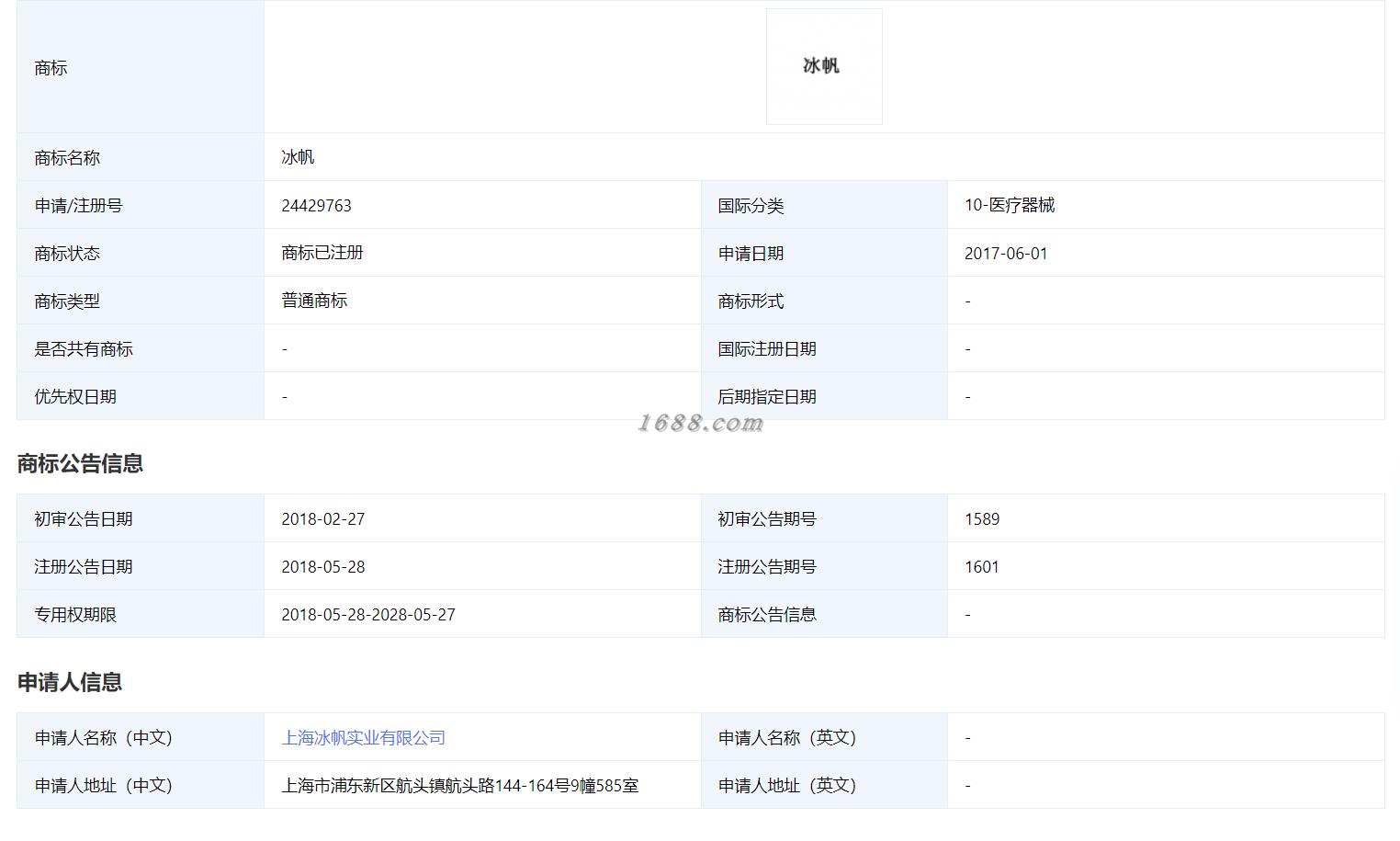This screenshot has height=841, width=1400.
Task: Click the 申请人地址（英文） label
Action: 787,785
